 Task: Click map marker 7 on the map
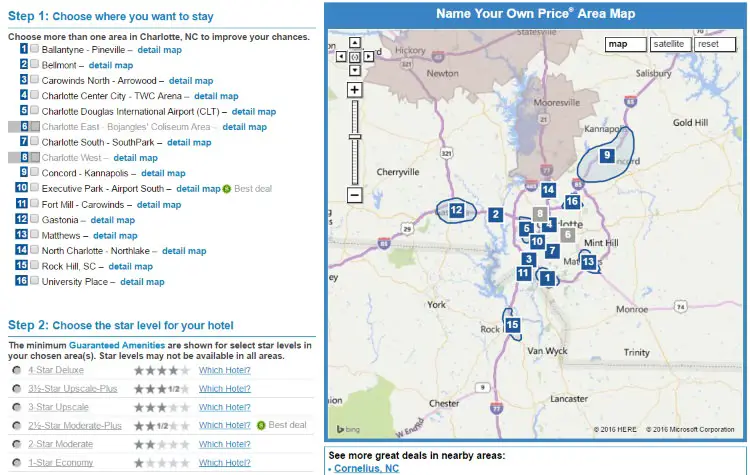[552, 250]
